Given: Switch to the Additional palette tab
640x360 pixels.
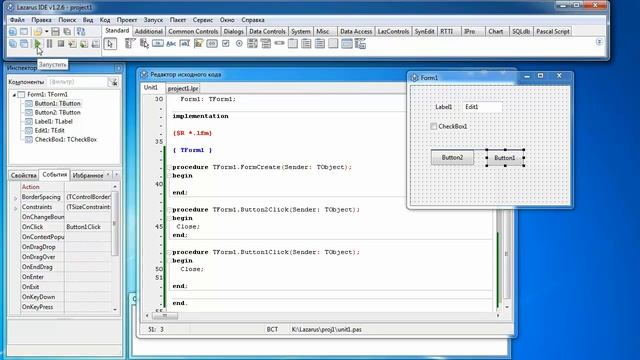Looking at the screenshot, I should [149, 31].
